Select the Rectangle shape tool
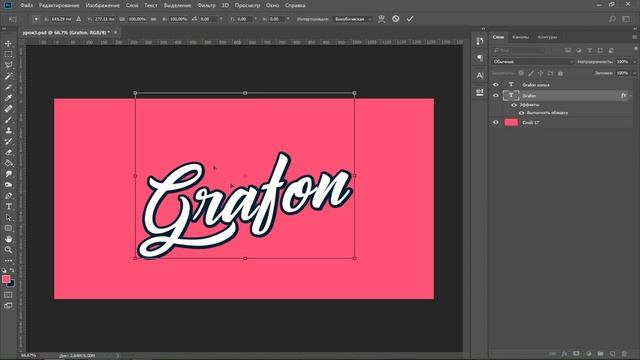This screenshot has height=360, width=640. tap(8, 228)
